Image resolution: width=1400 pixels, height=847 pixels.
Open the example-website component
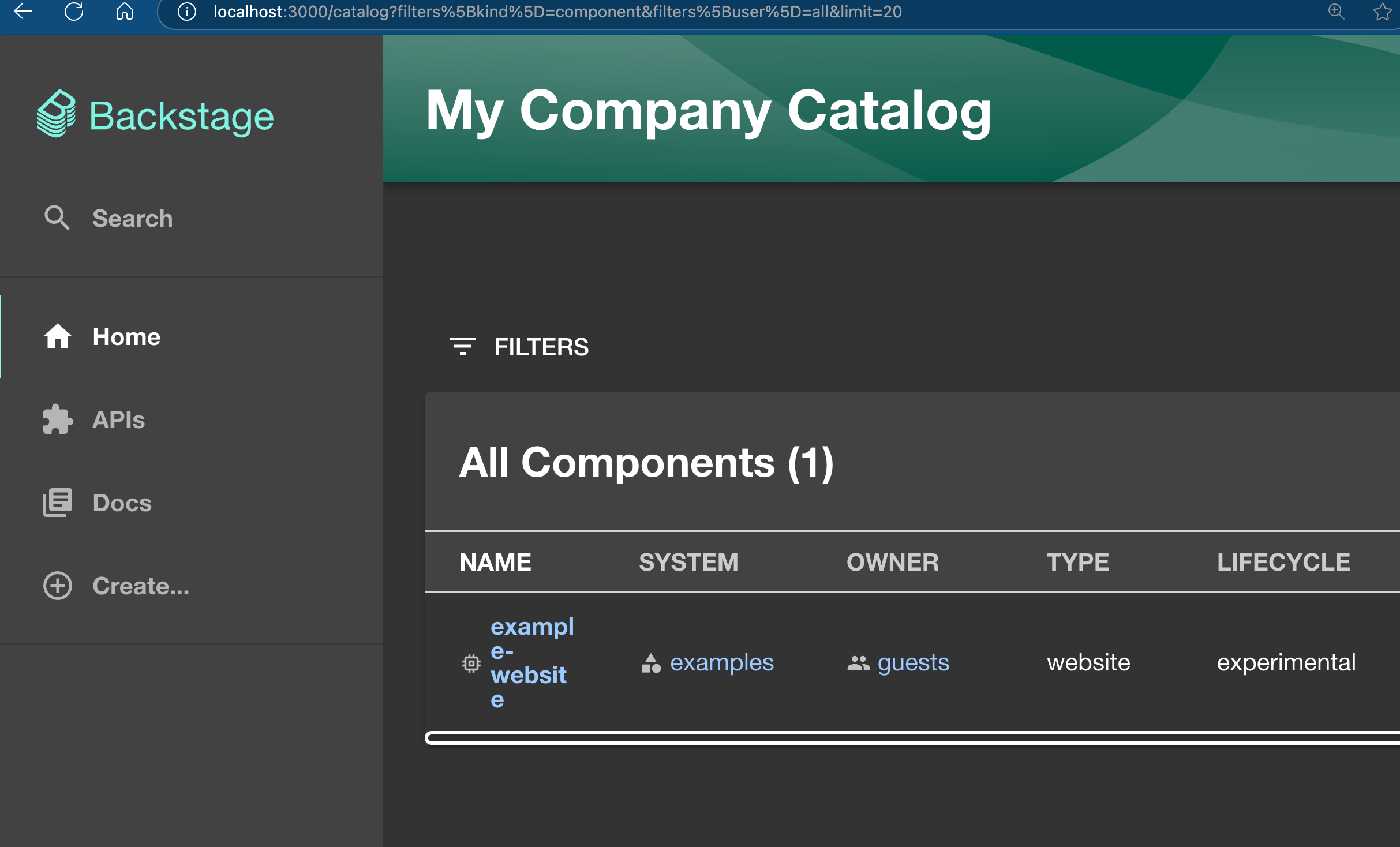click(531, 663)
